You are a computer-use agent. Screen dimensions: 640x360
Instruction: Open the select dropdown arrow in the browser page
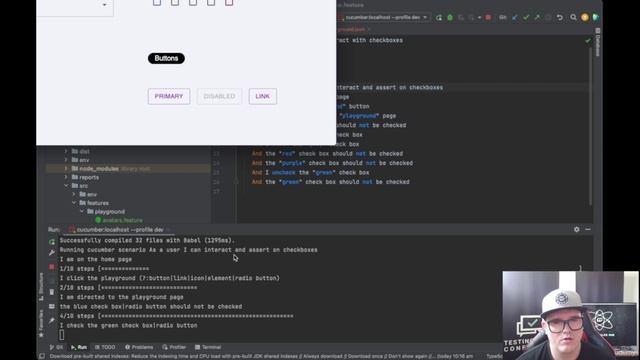[104, 4]
